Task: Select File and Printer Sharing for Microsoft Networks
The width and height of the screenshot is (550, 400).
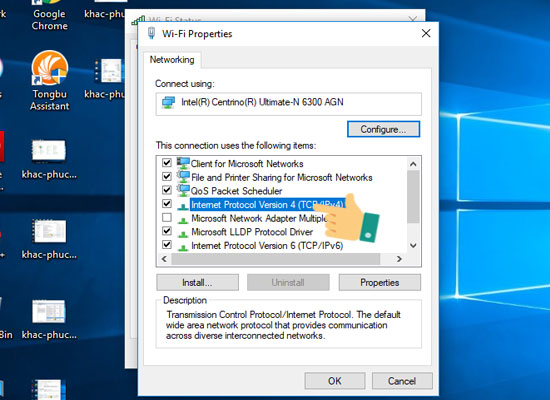Action: click(x=282, y=178)
